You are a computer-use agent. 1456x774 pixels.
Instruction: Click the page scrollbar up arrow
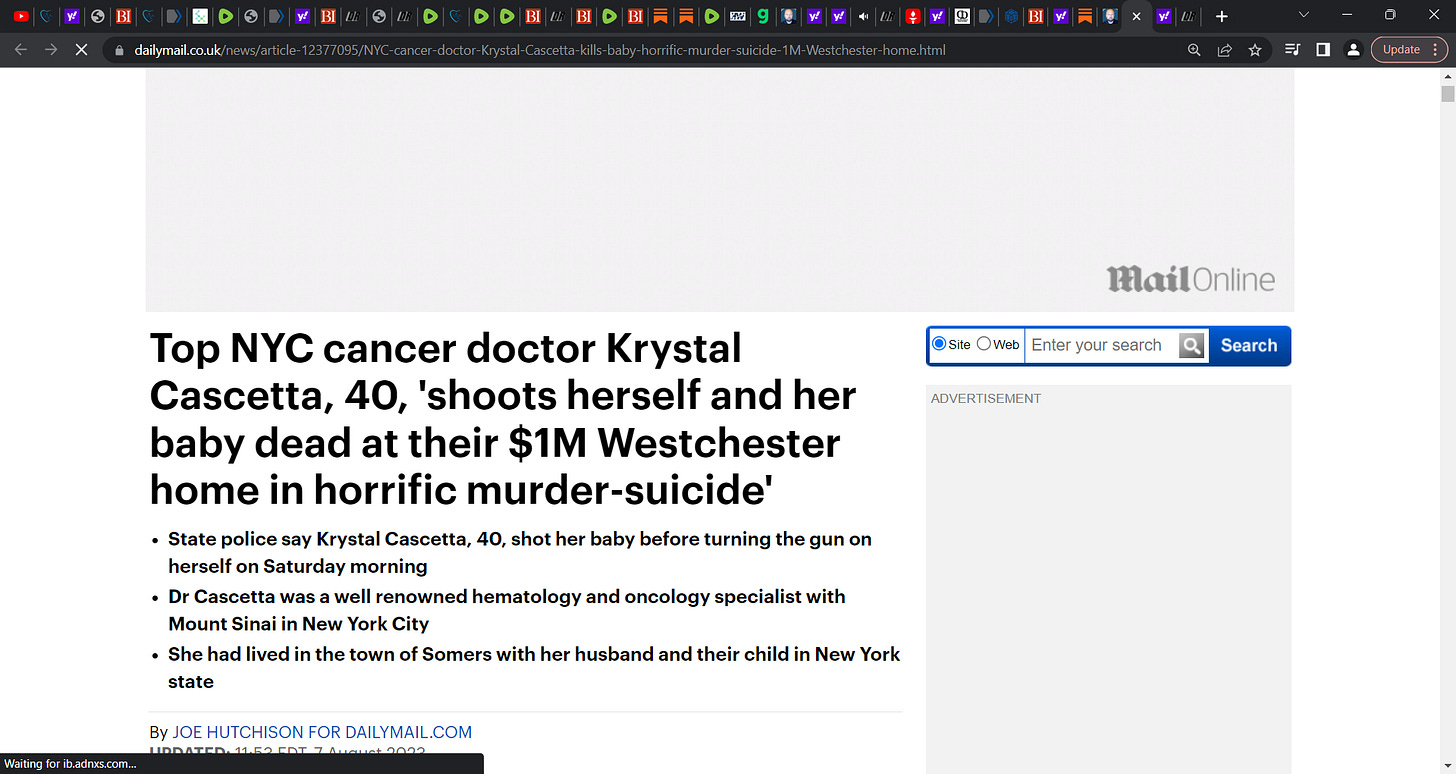coord(1447,76)
